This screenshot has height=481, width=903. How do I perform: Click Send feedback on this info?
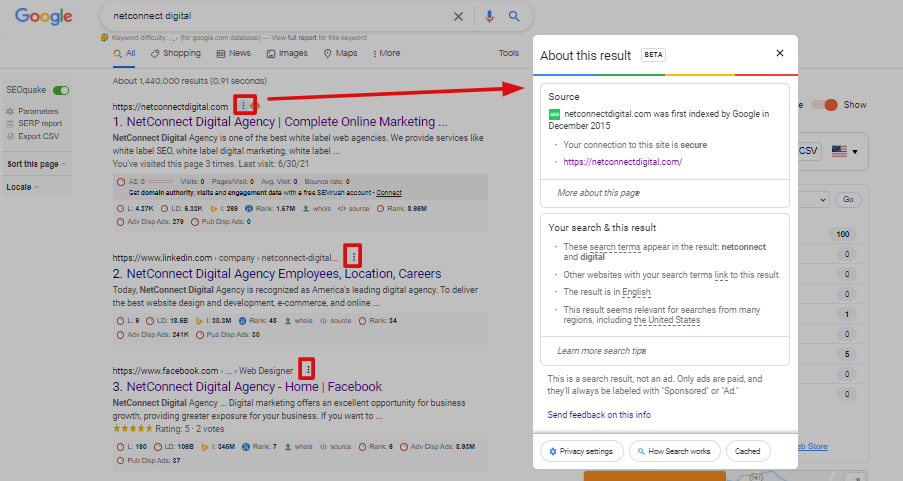click(599, 415)
